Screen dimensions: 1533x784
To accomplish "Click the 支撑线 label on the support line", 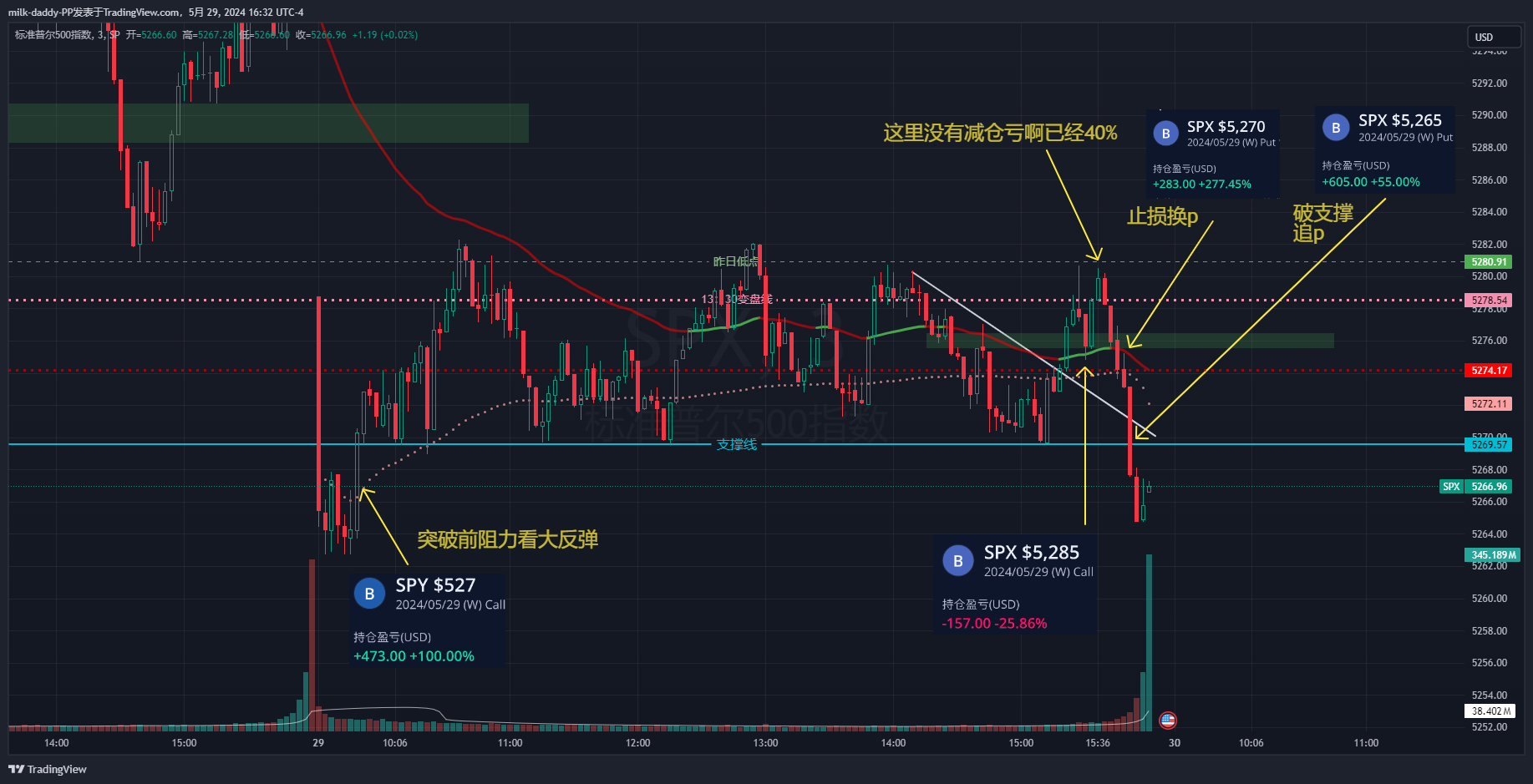I will (x=738, y=445).
